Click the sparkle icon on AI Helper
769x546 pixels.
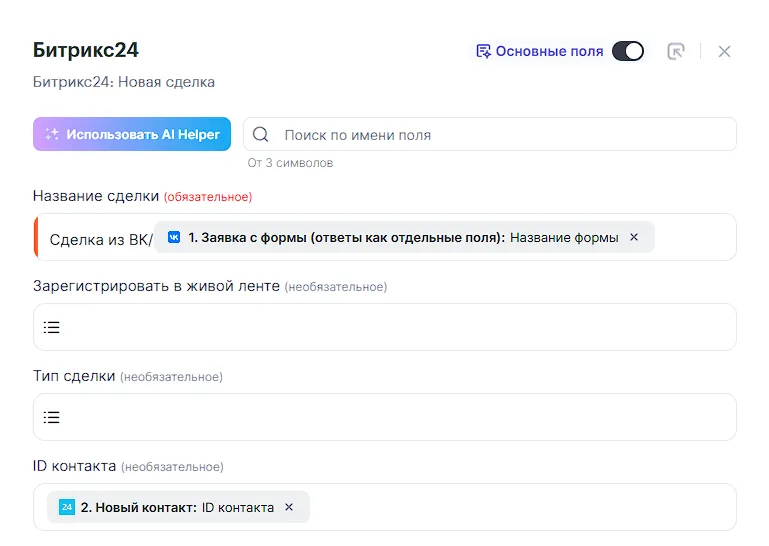[52, 134]
